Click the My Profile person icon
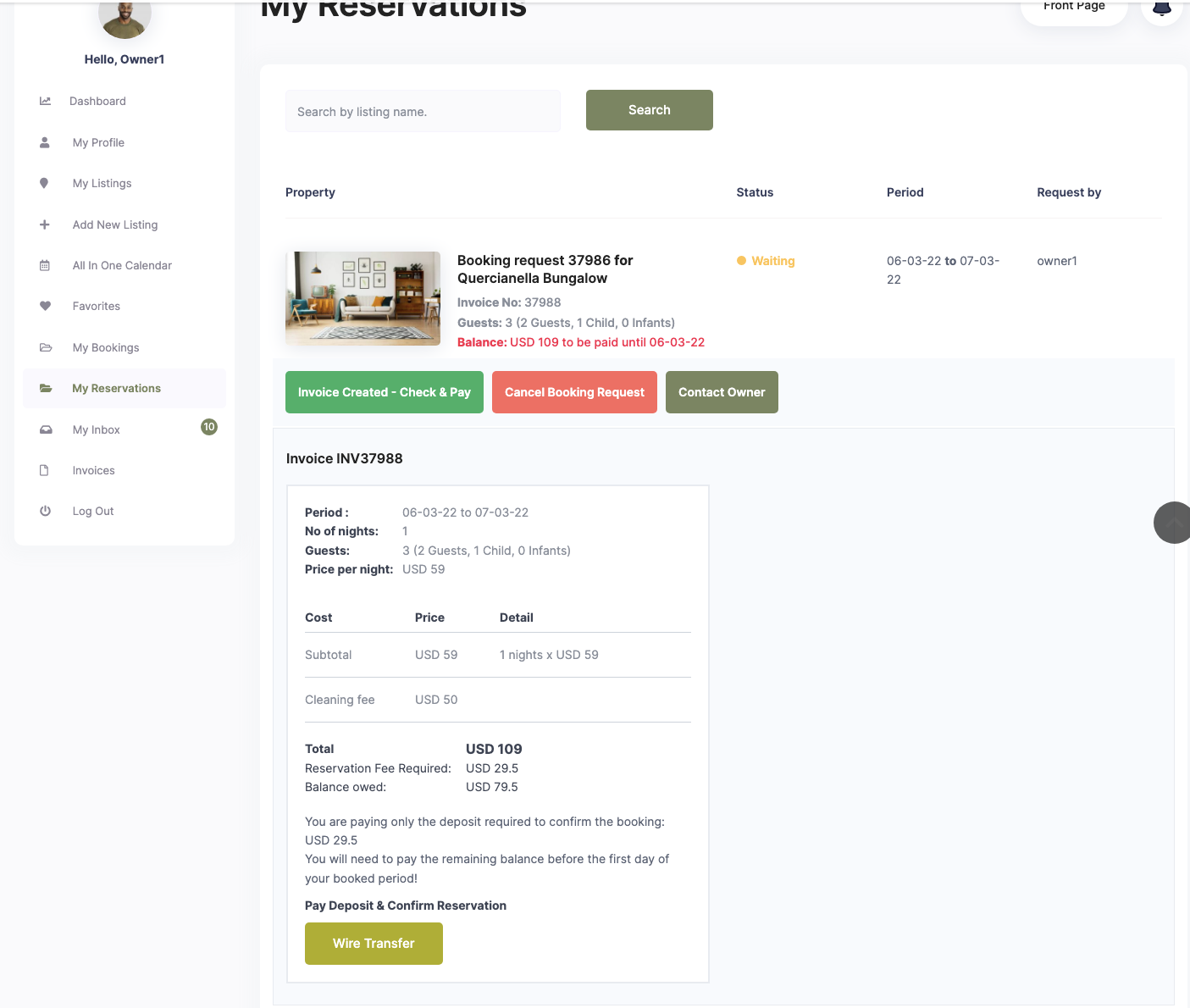This screenshot has height=1008, width=1190. point(45,142)
